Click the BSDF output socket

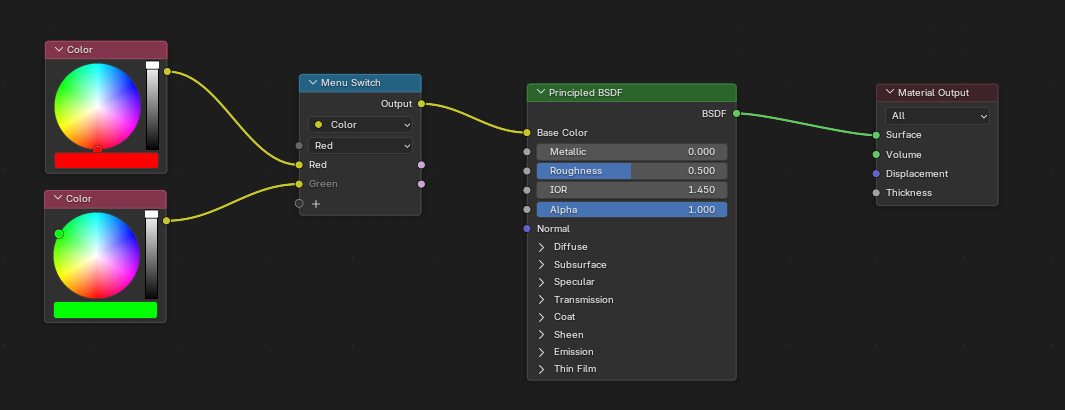736,114
